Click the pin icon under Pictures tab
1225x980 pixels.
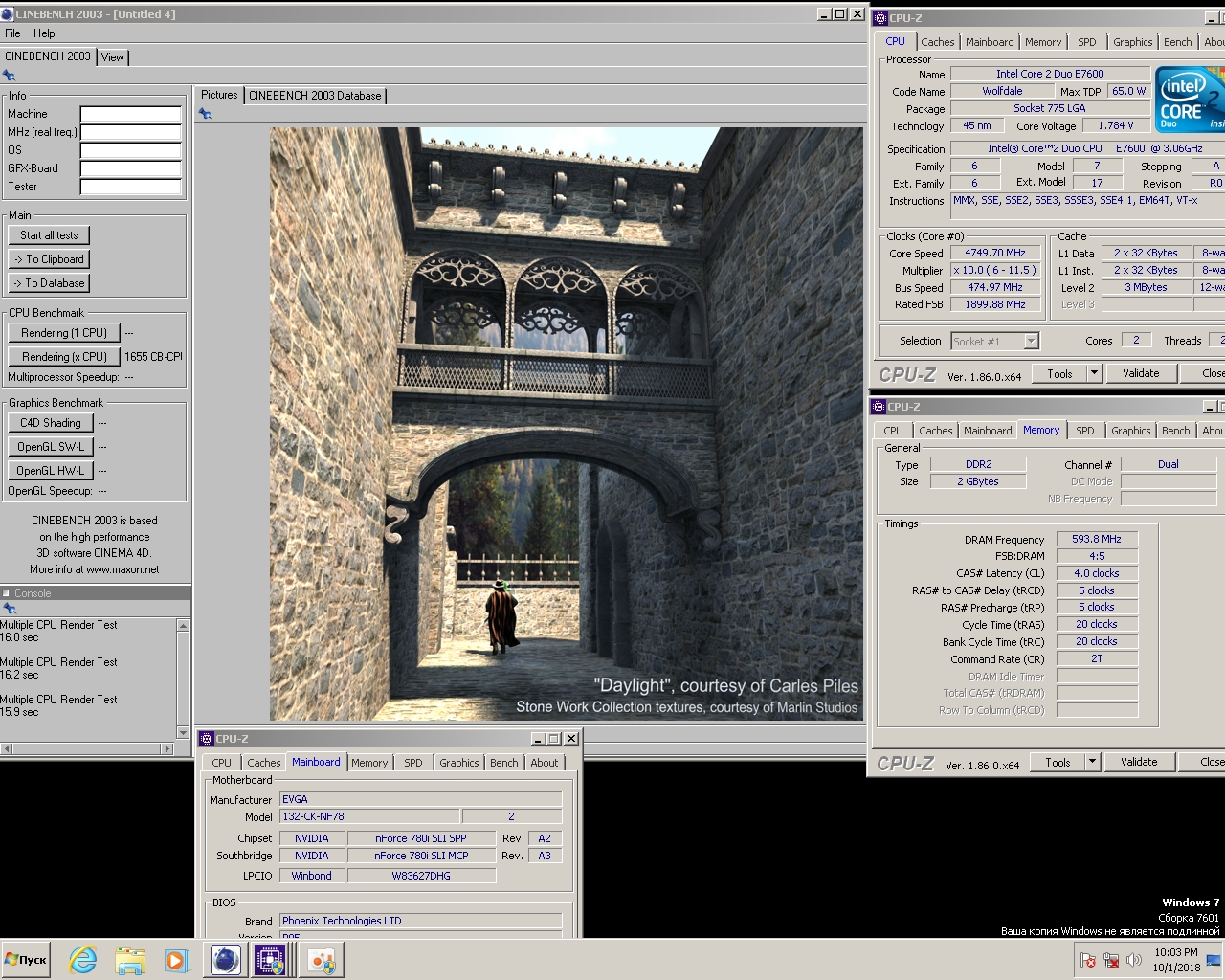tap(205, 113)
